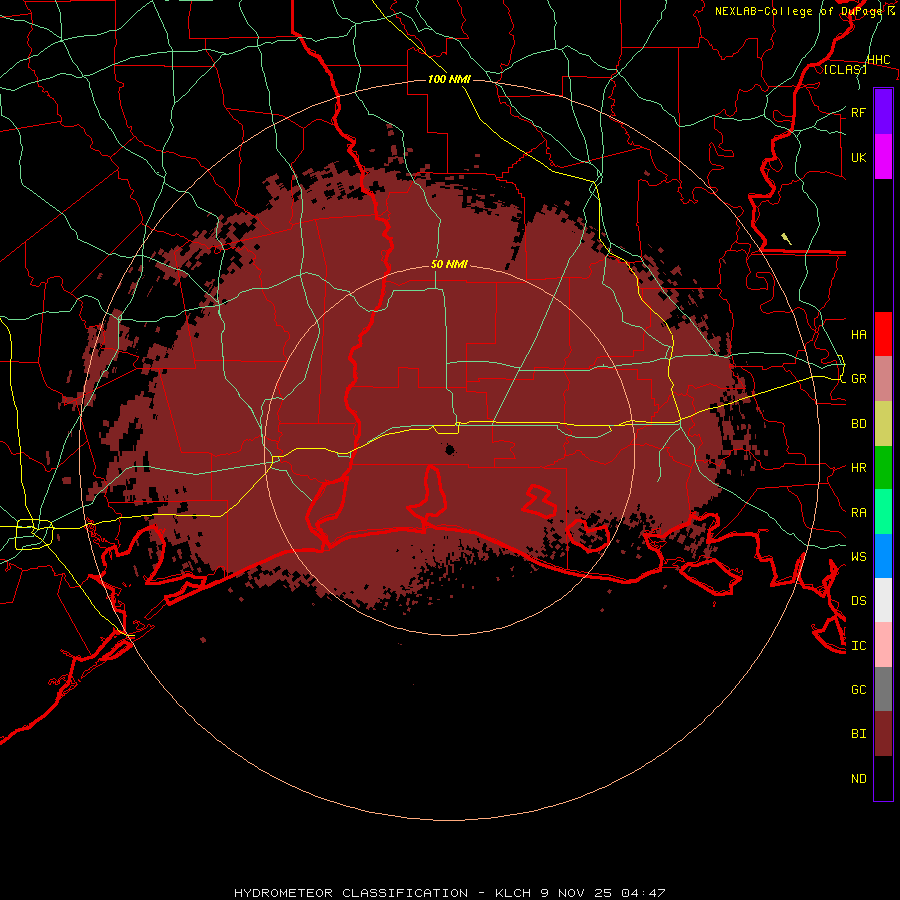
Task: Click the Hydrometeor Classification KLCH title caption
Action: (449, 893)
